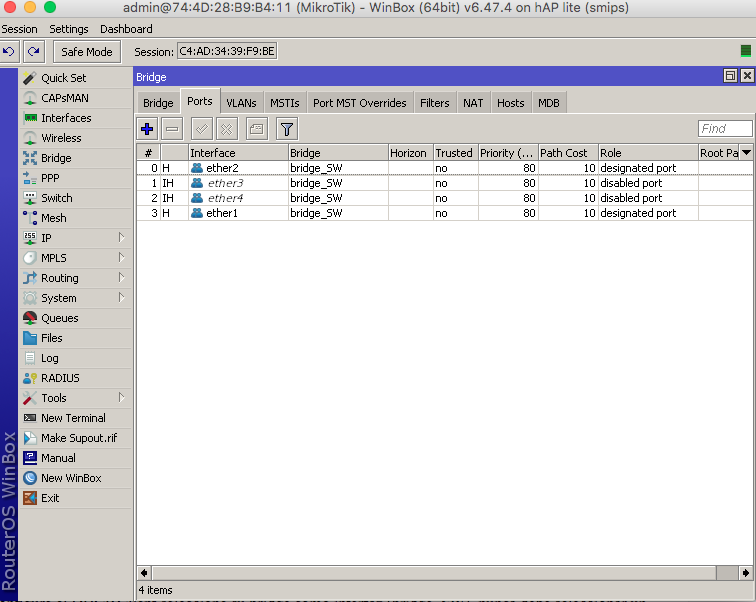756x602 pixels.
Task: Open CAPsMAN in sidebar
Action: pos(75,98)
